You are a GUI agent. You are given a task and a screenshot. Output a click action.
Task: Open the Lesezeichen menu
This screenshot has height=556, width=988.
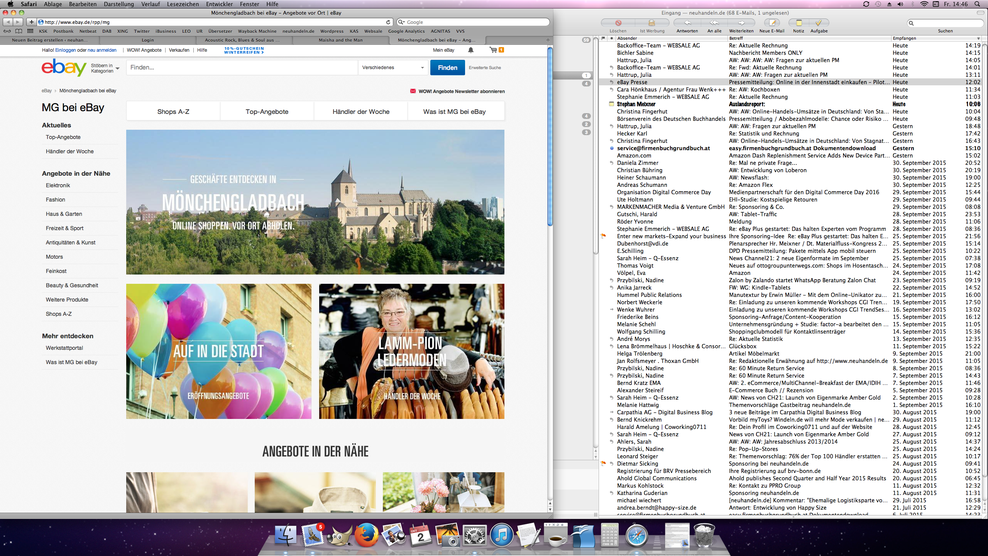[x=183, y=4]
